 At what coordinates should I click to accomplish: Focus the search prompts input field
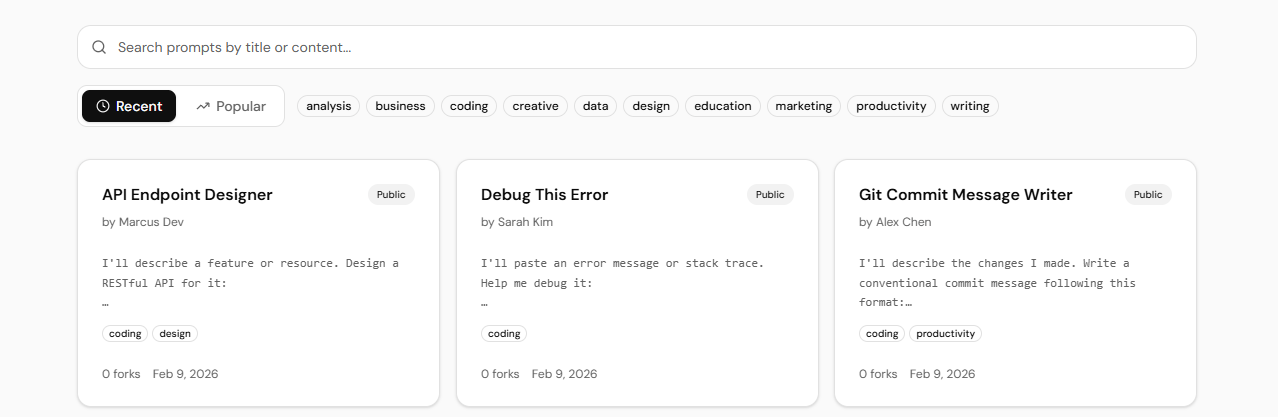[650, 47]
